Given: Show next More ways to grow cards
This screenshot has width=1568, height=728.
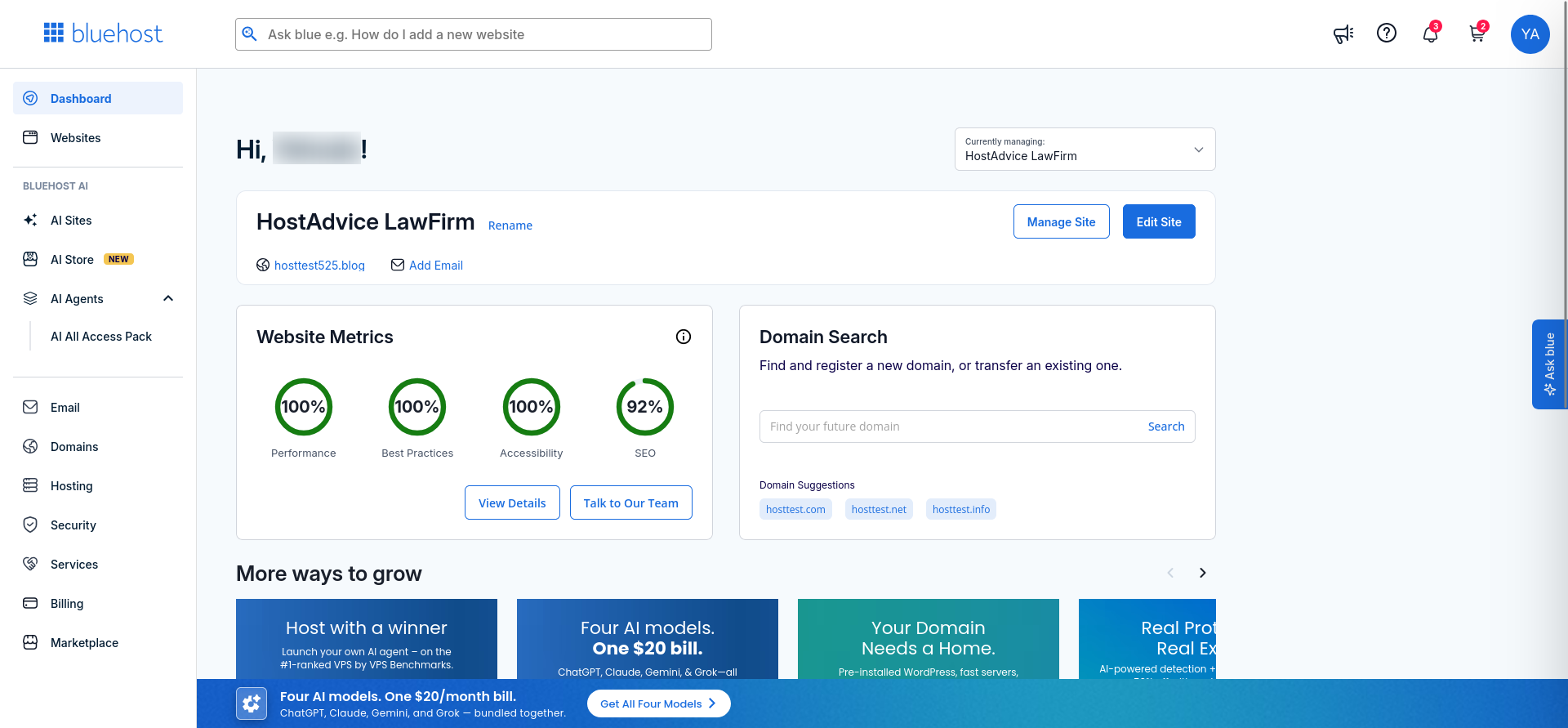Looking at the screenshot, I should [x=1202, y=573].
